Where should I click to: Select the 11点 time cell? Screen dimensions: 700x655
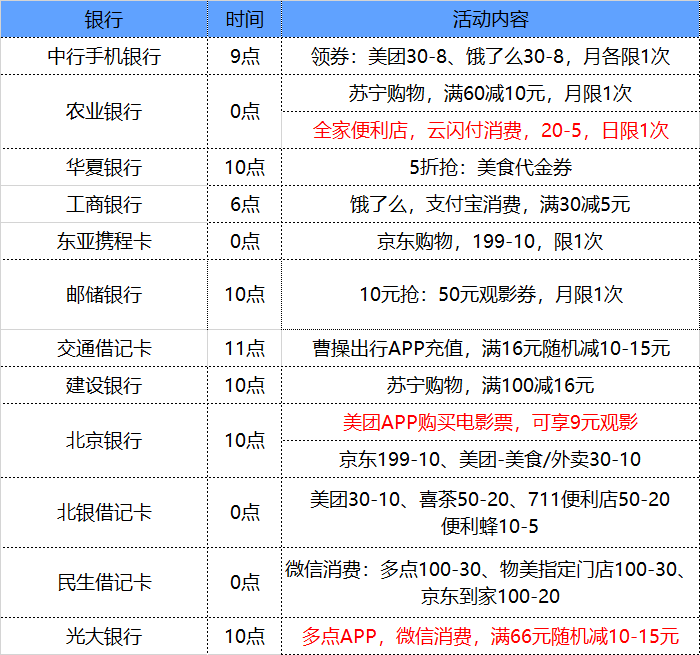pos(245,348)
